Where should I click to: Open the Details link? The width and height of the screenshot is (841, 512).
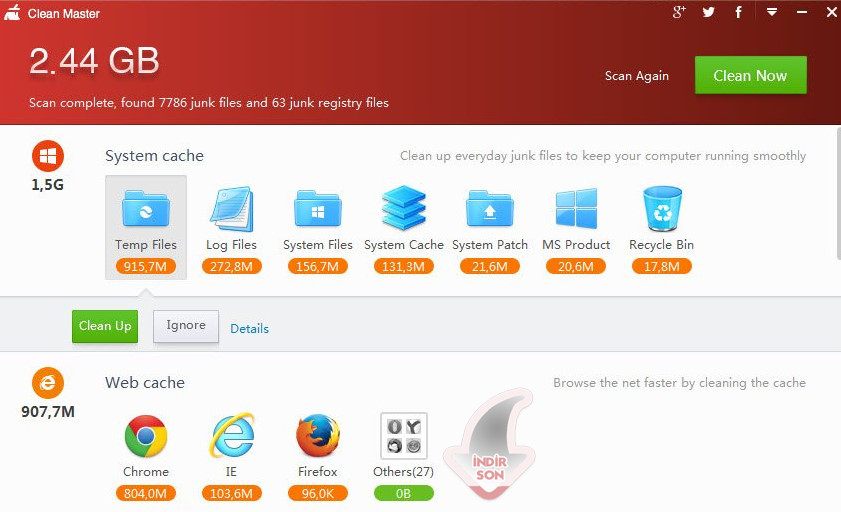(249, 329)
